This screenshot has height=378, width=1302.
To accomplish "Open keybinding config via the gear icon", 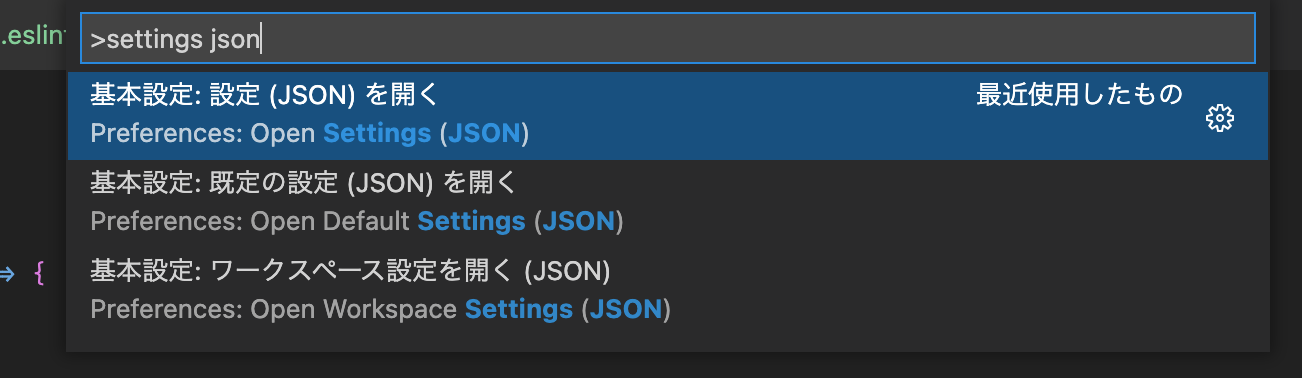I will [x=1219, y=118].
